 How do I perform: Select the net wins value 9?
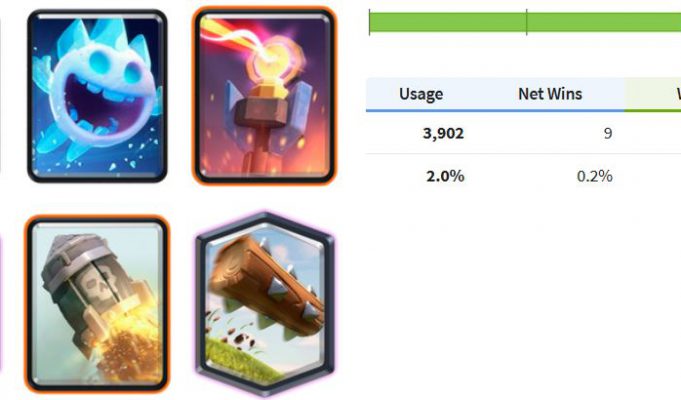[x=608, y=133]
